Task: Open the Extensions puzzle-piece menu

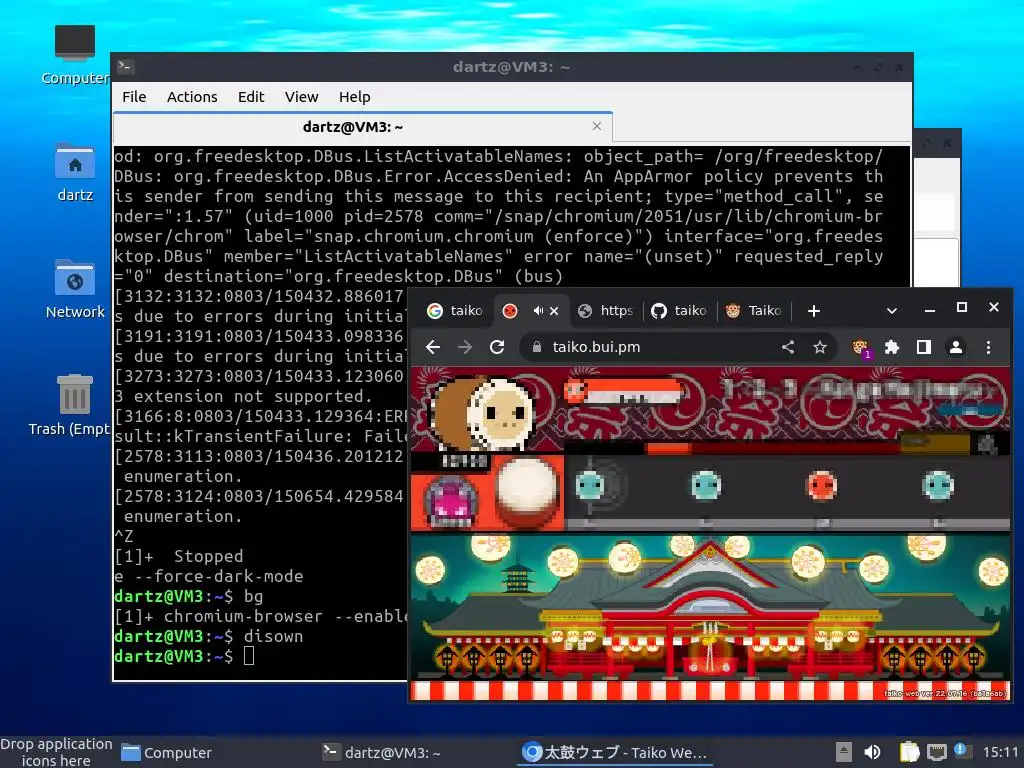Action: [x=891, y=347]
